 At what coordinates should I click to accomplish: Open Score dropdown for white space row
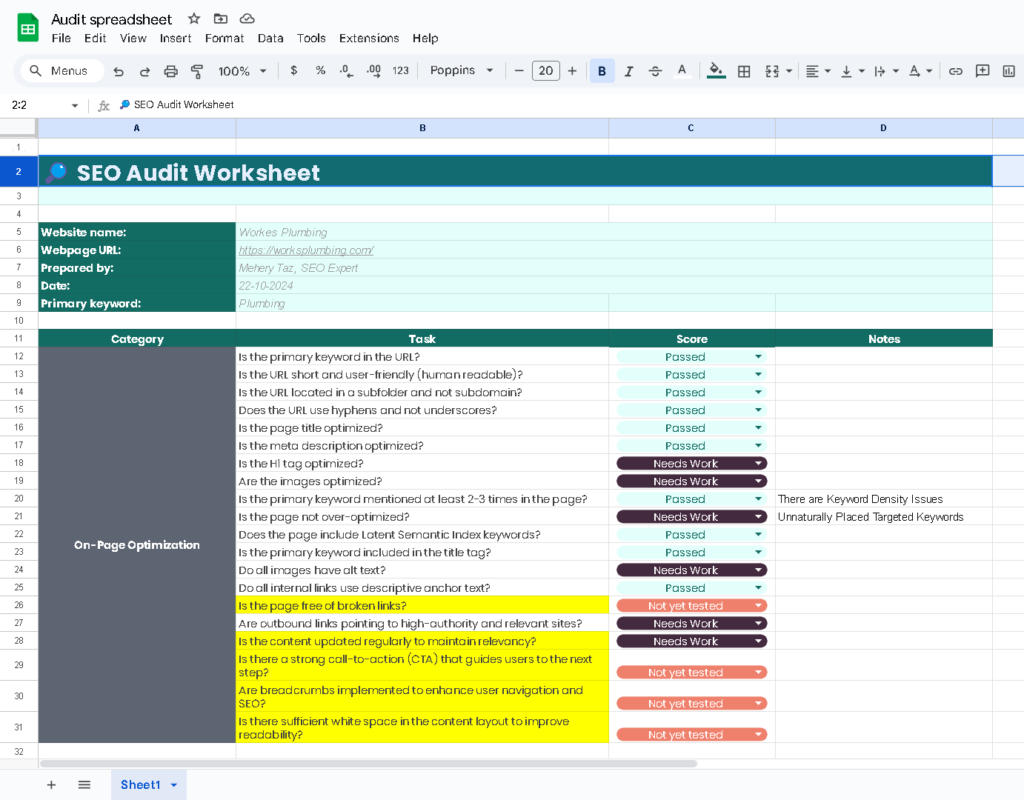tap(758, 735)
